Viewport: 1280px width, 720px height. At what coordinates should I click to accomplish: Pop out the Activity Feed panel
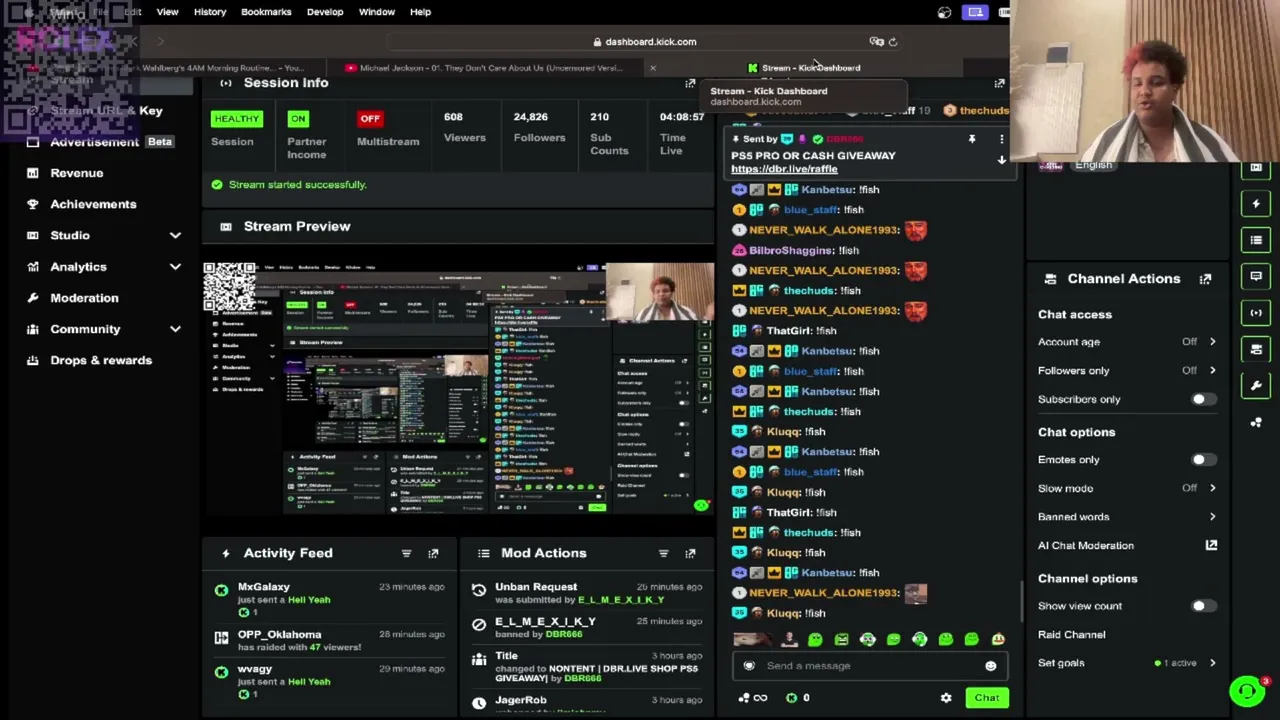pos(433,553)
